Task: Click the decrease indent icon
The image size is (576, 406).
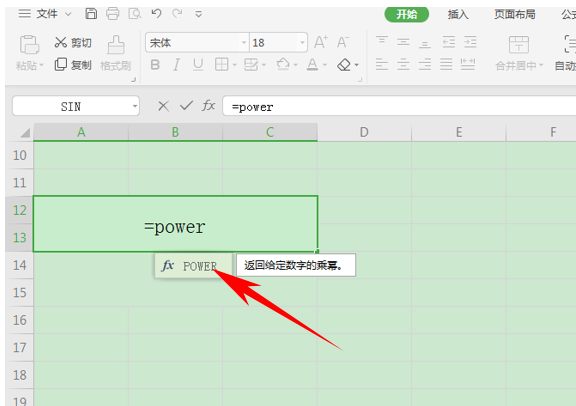Action: click(449, 42)
